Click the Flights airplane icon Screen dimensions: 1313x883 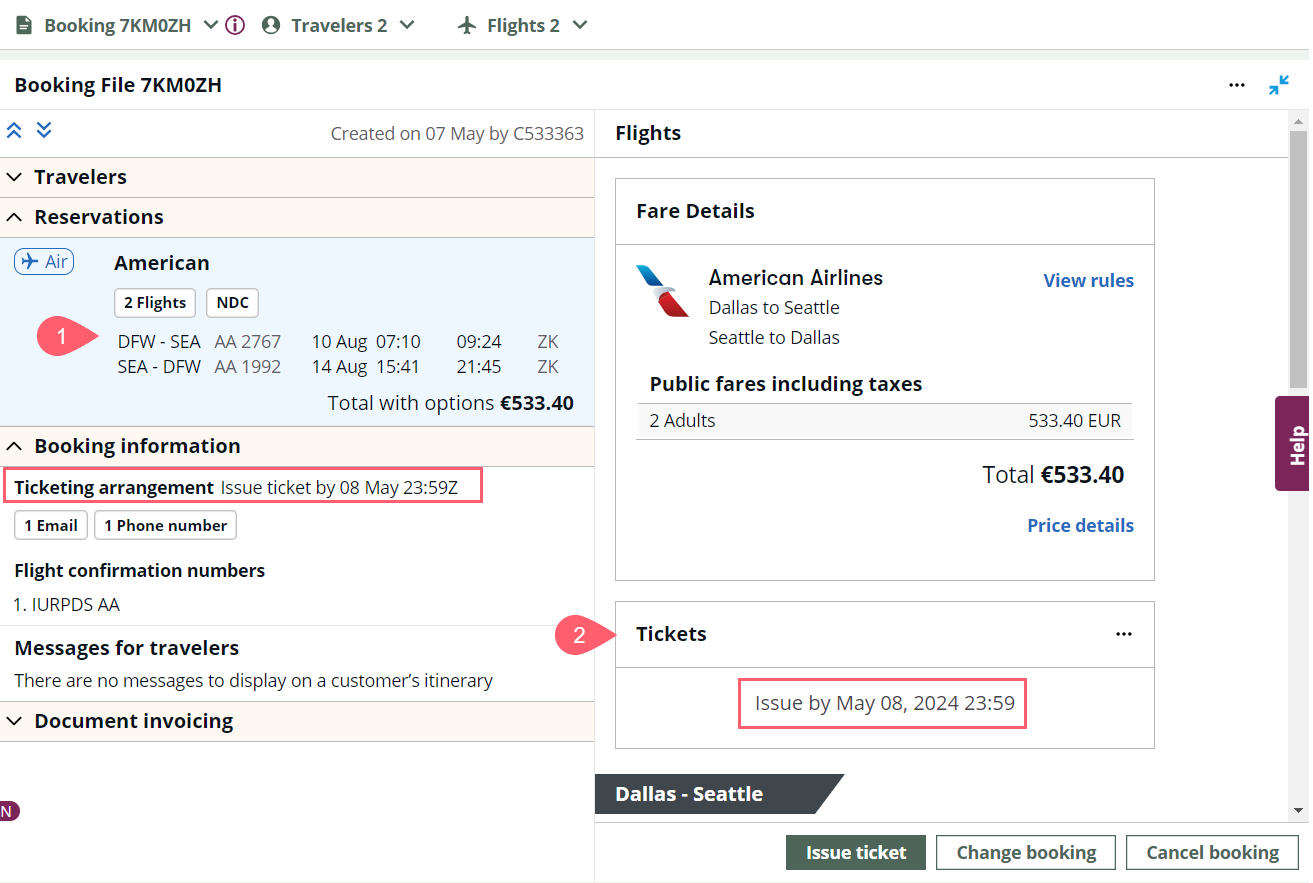point(467,25)
